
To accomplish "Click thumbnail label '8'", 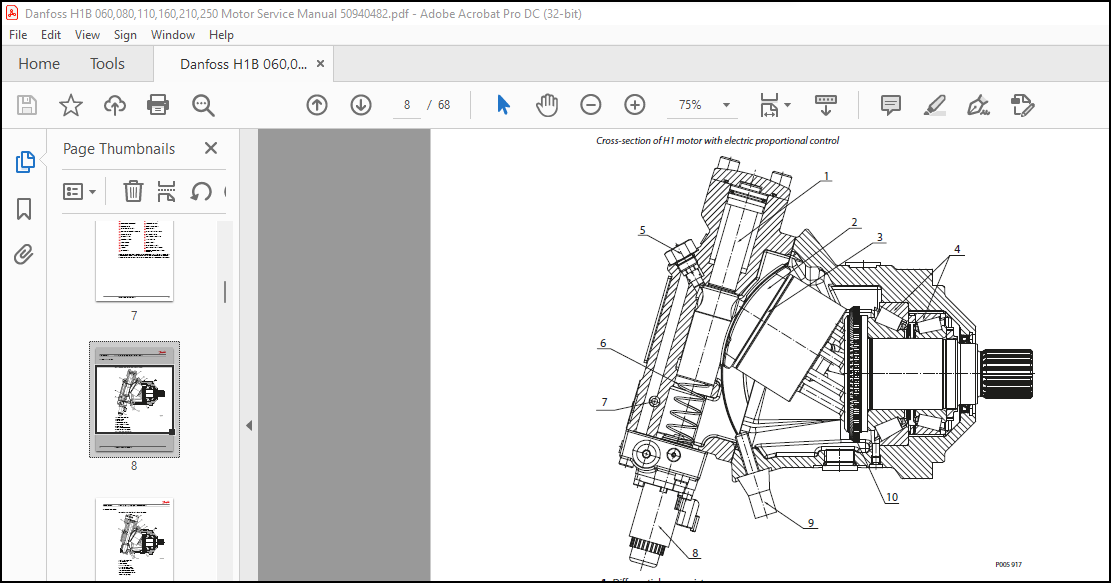I will [134, 465].
